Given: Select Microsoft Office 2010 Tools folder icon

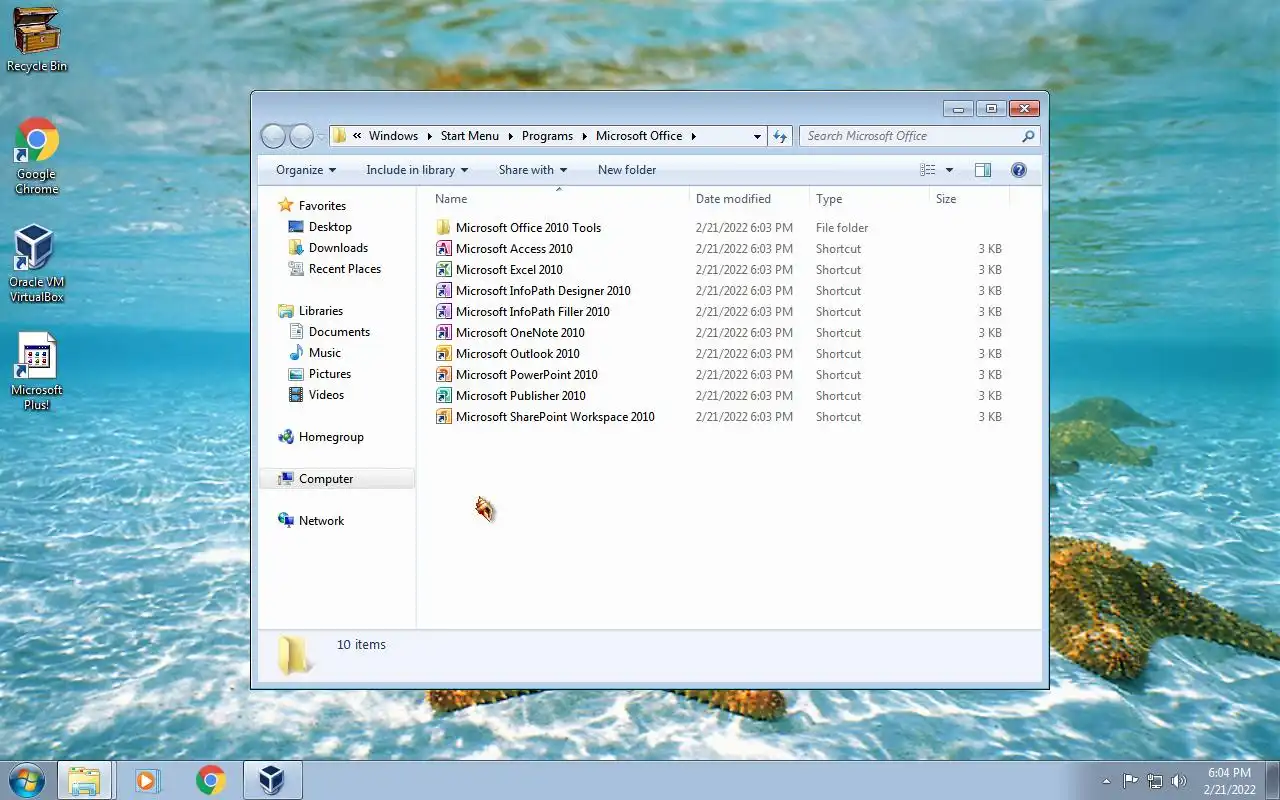Looking at the screenshot, I should (444, 228).
